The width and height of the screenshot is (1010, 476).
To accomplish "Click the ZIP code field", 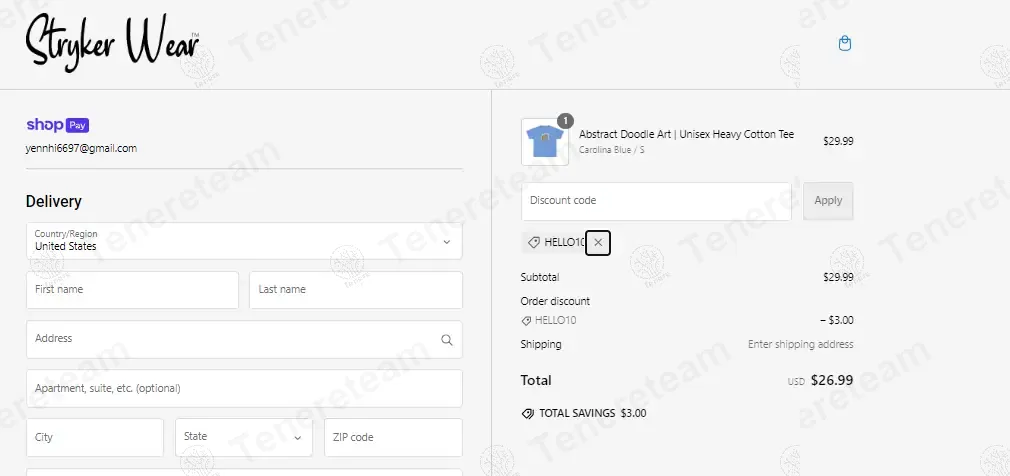I will (x=393, y=437).
